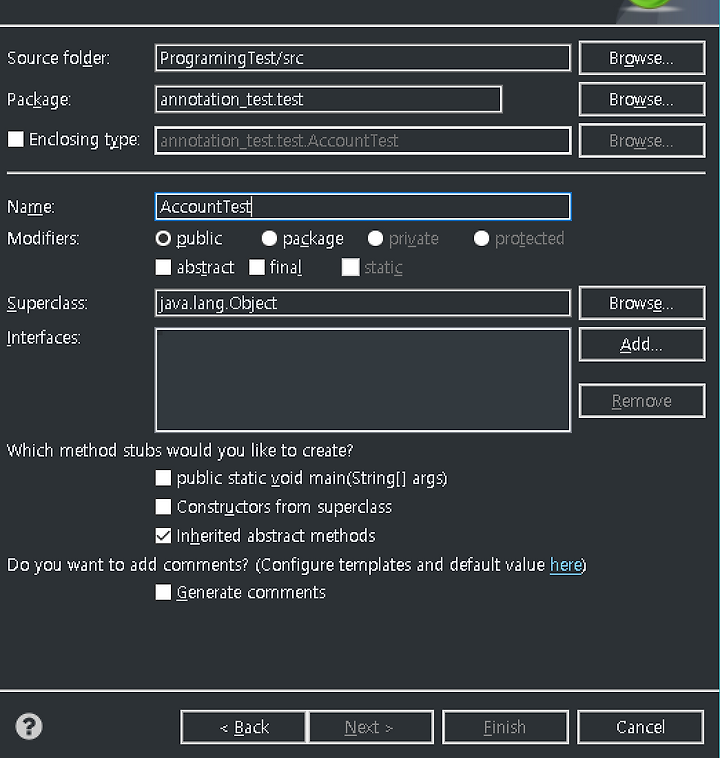Click the Package text field
The height and width of the screenshot is (758, 720).
coord(328,100)
